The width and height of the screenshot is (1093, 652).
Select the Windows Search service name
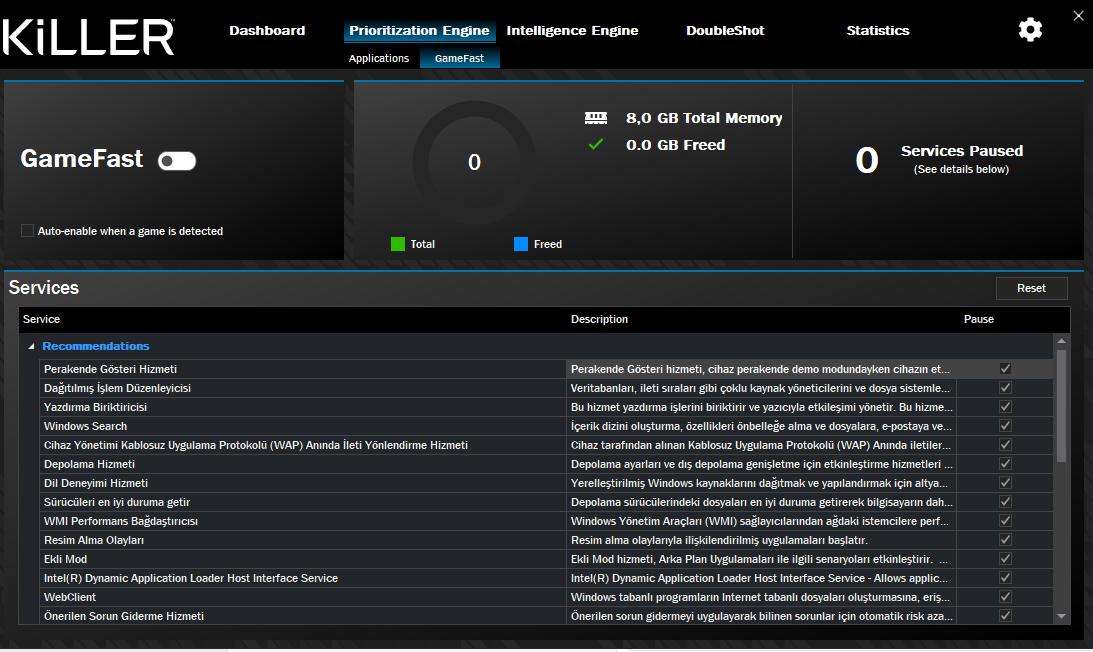coord(85,426)
